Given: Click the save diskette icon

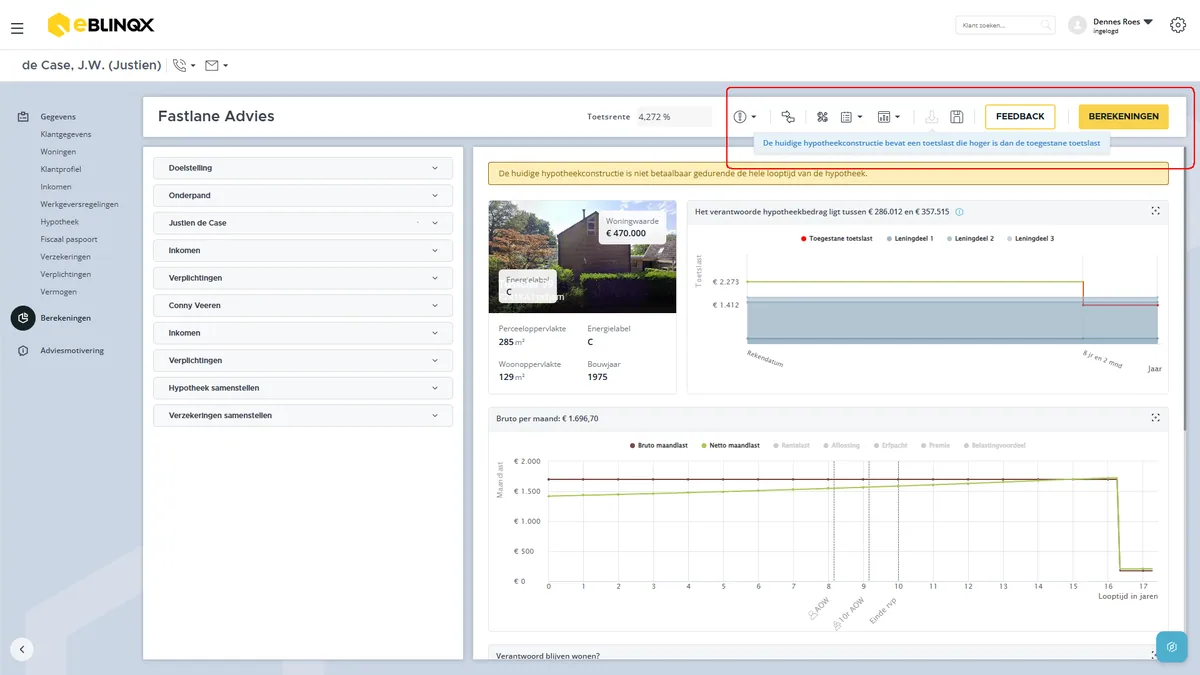Looking at the screenshot, I should click(956, 117).
